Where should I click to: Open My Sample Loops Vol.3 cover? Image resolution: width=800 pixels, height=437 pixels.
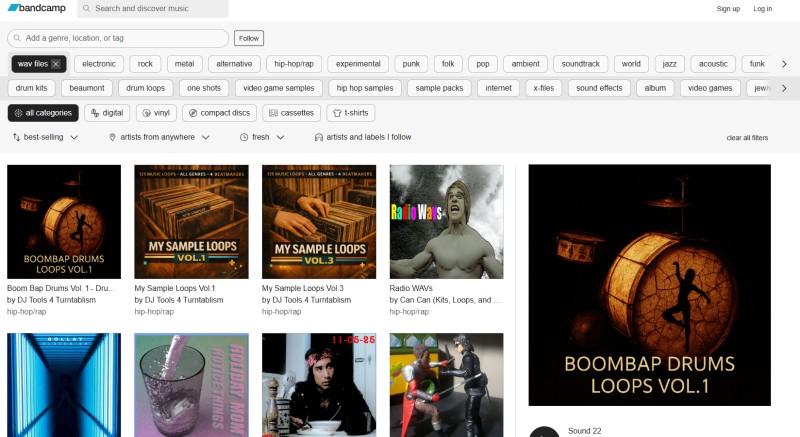(319, 222)
